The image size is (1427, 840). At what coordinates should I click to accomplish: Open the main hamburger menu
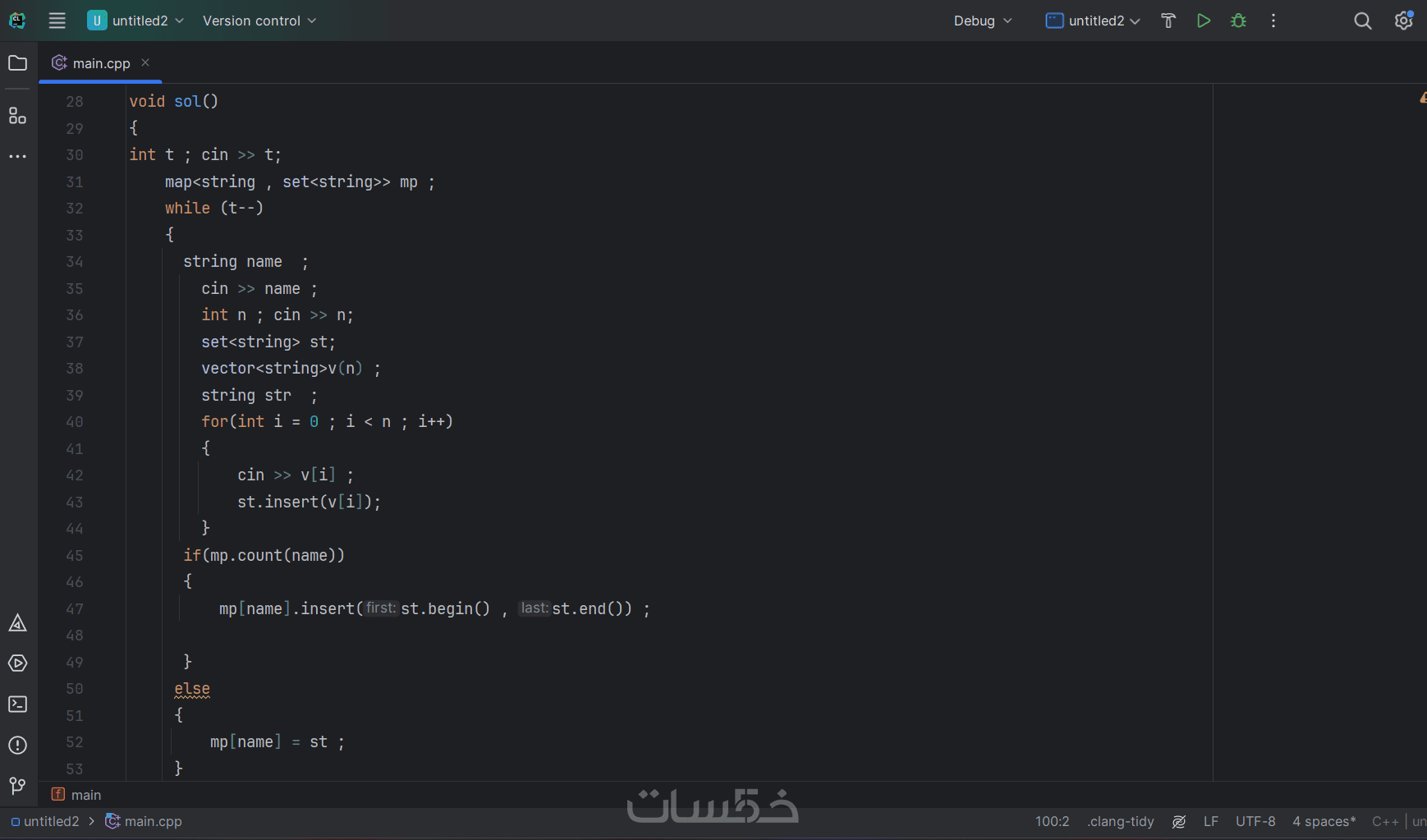[57, 21]
